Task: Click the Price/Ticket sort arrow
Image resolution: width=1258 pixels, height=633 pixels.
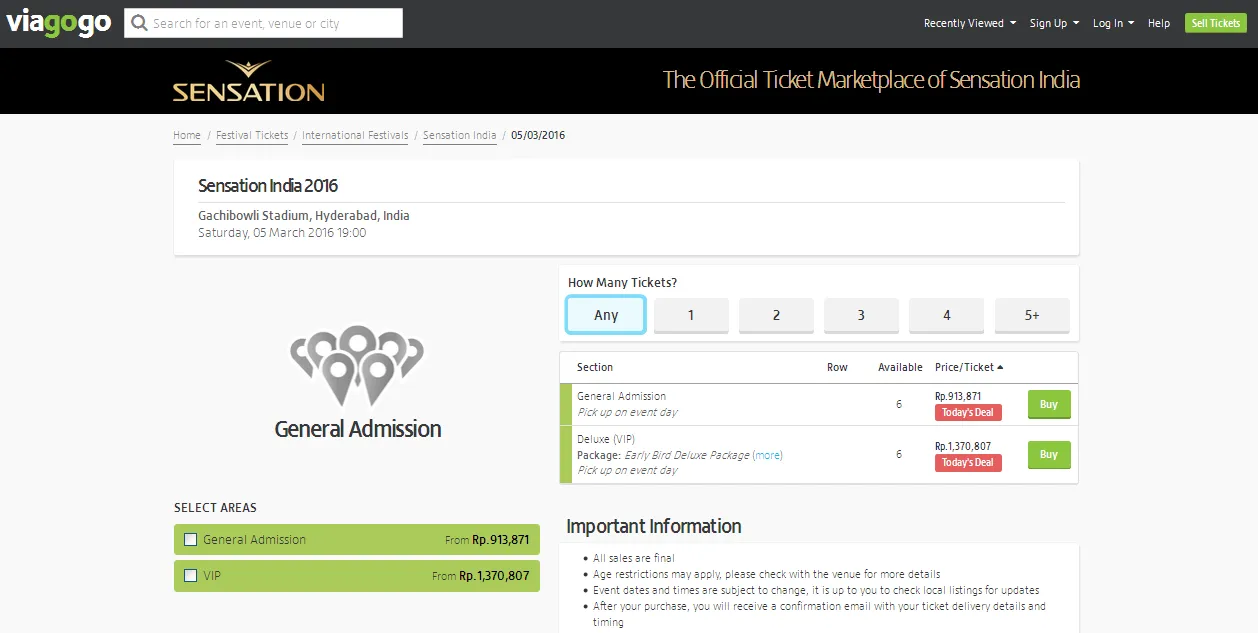Action: pyautogui.click(x=1000, y=367)
